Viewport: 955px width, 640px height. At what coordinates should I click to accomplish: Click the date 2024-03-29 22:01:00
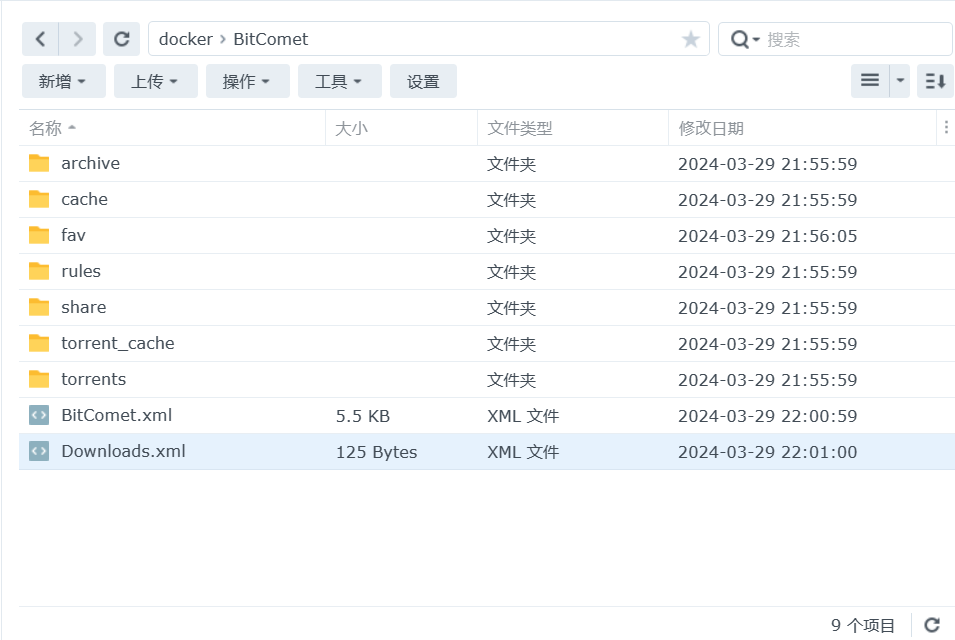click(767, 452)
